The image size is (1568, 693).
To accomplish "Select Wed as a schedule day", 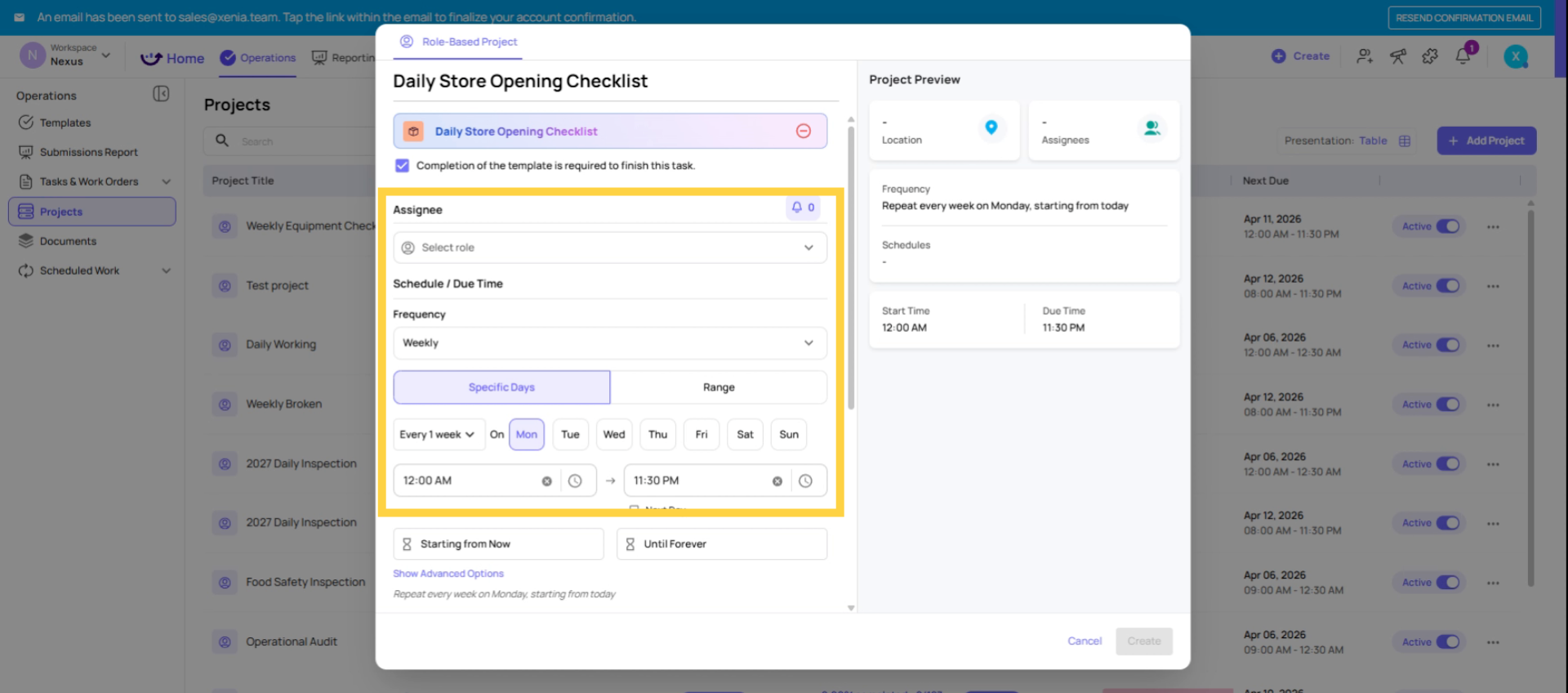I will [x=613, y=435].
